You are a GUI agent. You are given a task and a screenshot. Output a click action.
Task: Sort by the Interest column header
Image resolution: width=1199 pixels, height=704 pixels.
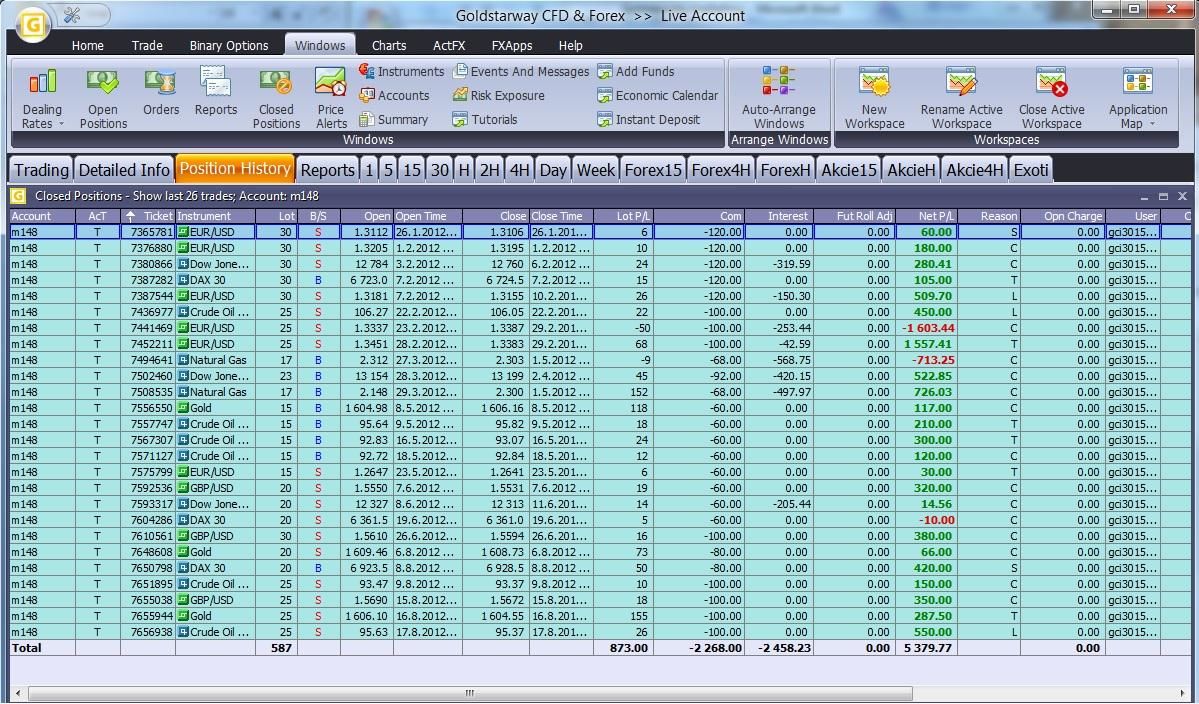pos(778,216)
